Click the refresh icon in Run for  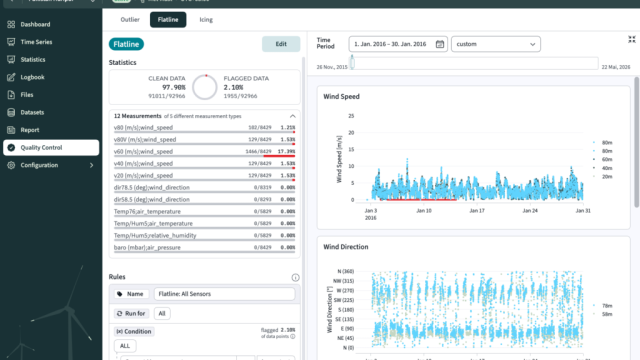click(120, 313)
